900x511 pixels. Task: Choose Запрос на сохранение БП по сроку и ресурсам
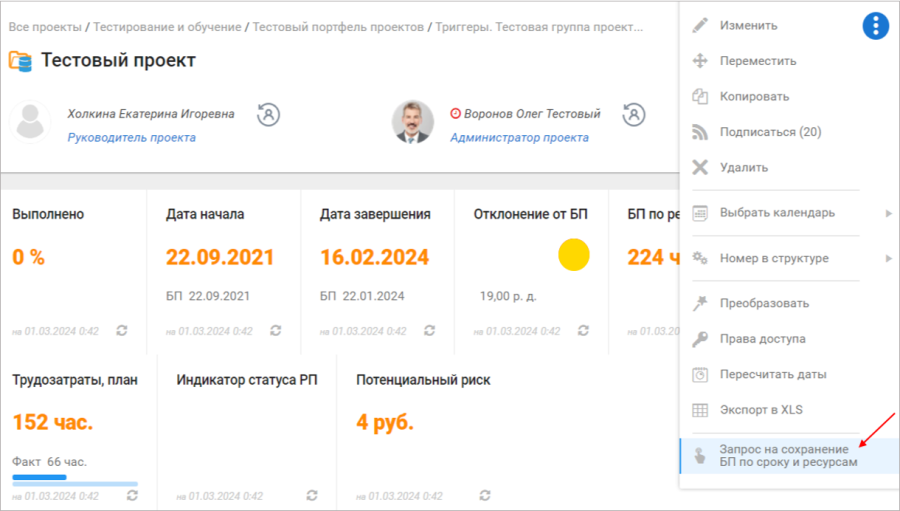[x=789, y=456]
